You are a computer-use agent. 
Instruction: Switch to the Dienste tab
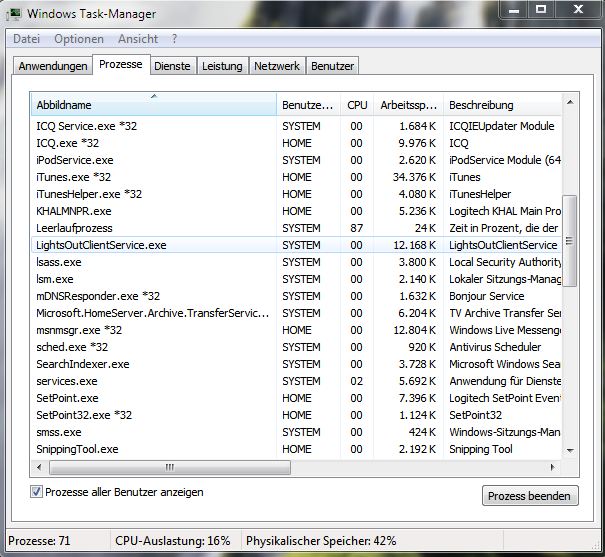tap(172, 66)
